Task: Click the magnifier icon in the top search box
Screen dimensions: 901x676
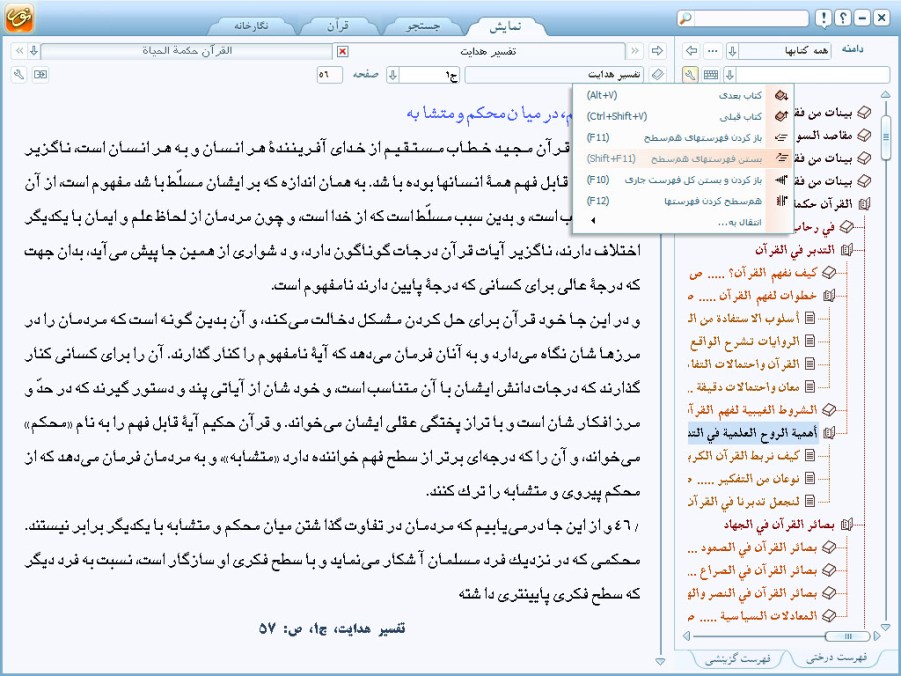Action: pyautogui.click(x=686, y=18)
